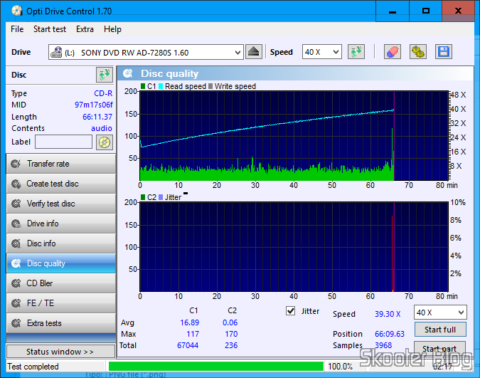
Task: Open the Transfer rate test
Action: pyautogui.click(x=61, y=164)
